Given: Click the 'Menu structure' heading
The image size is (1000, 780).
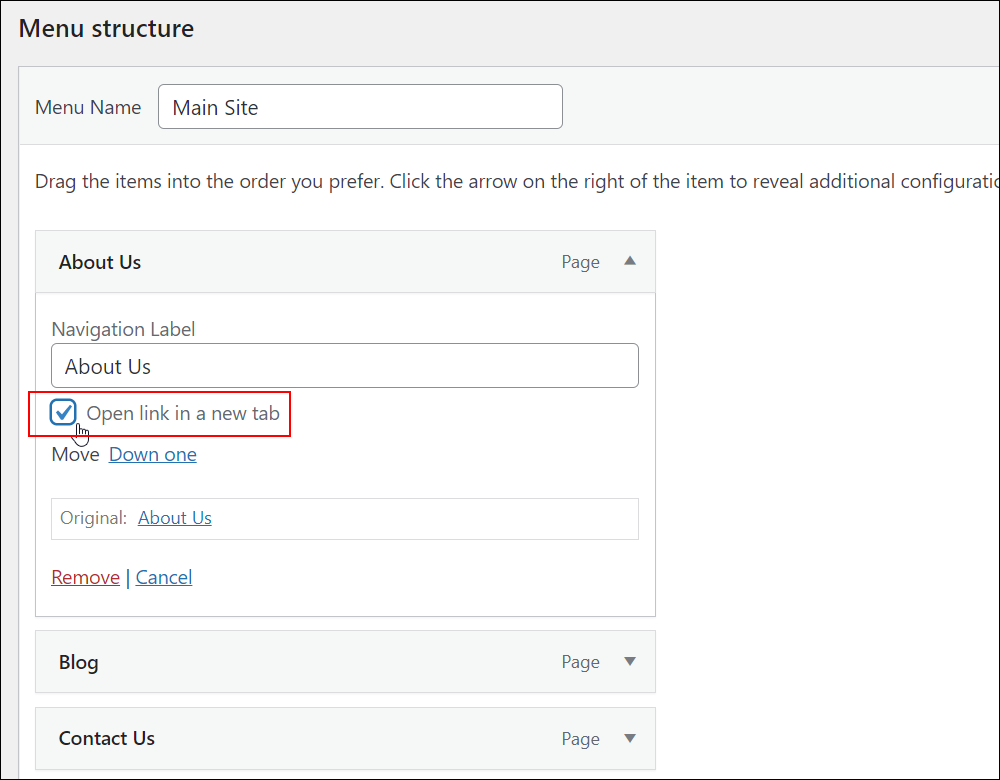Looking at the screenshot, I should 107,28.
